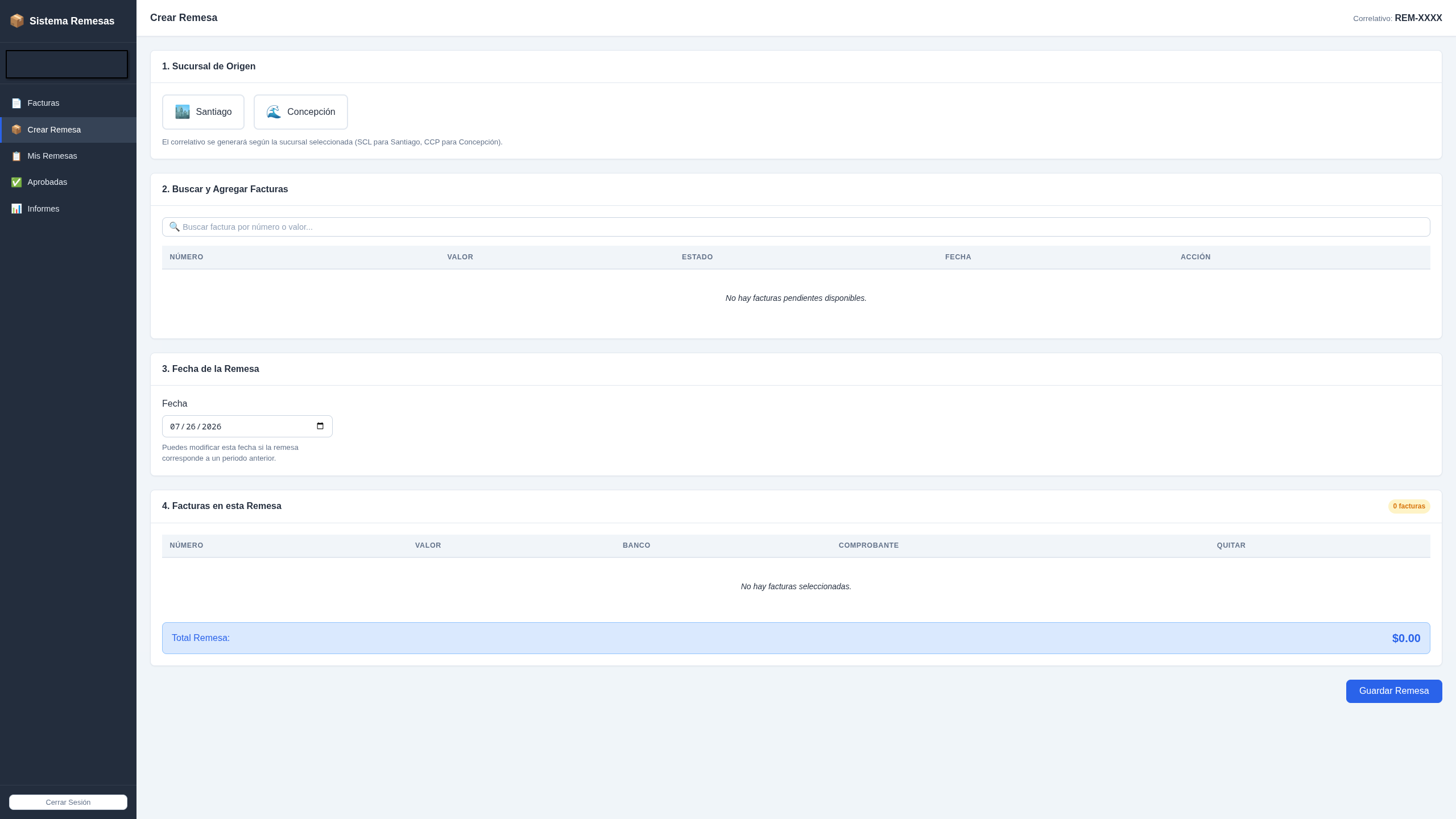Click the Sistema Remesas package logo icon
The height and width of the screenshot is (819, 1456).
click(x=17, y=21)
